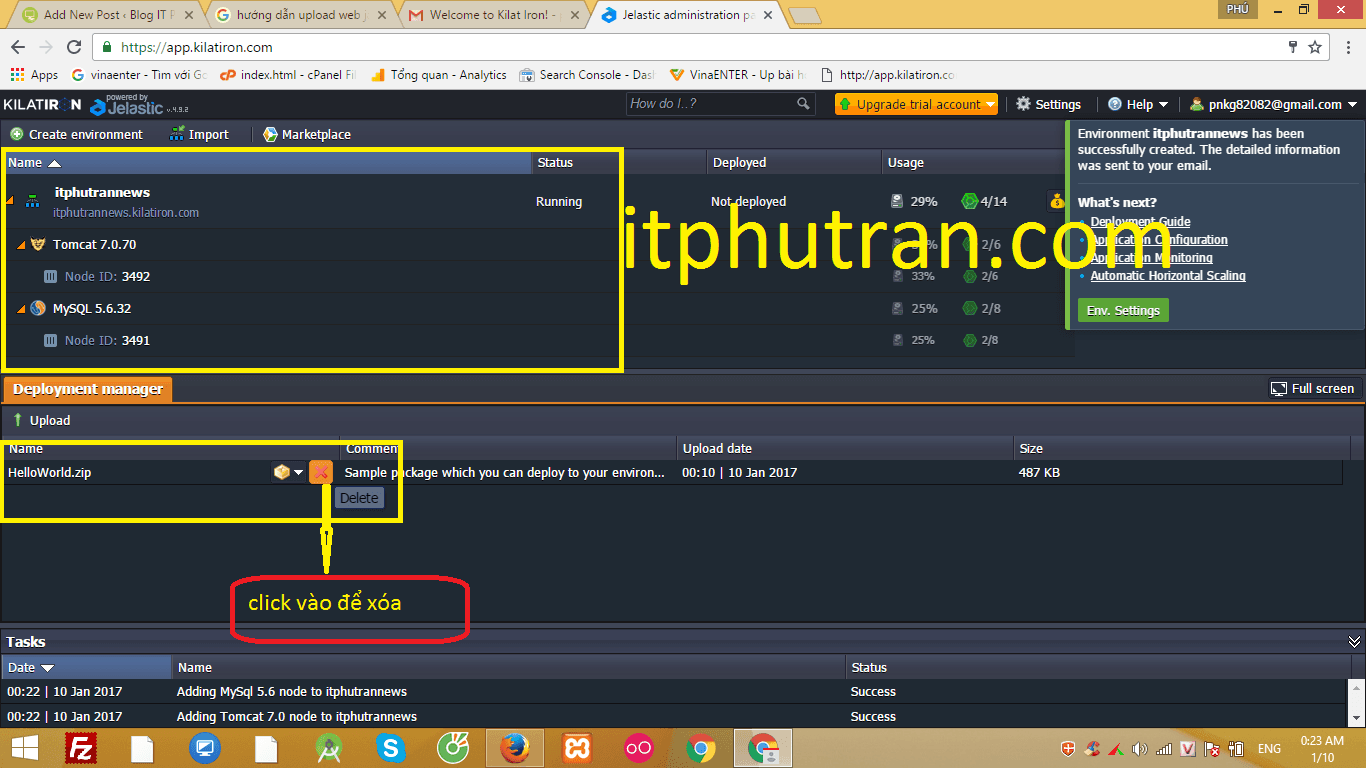Click the red delete icon for HelloWorld.zip
The width and height of the screenshot is (1366, 768).
(x=321, y=472)
